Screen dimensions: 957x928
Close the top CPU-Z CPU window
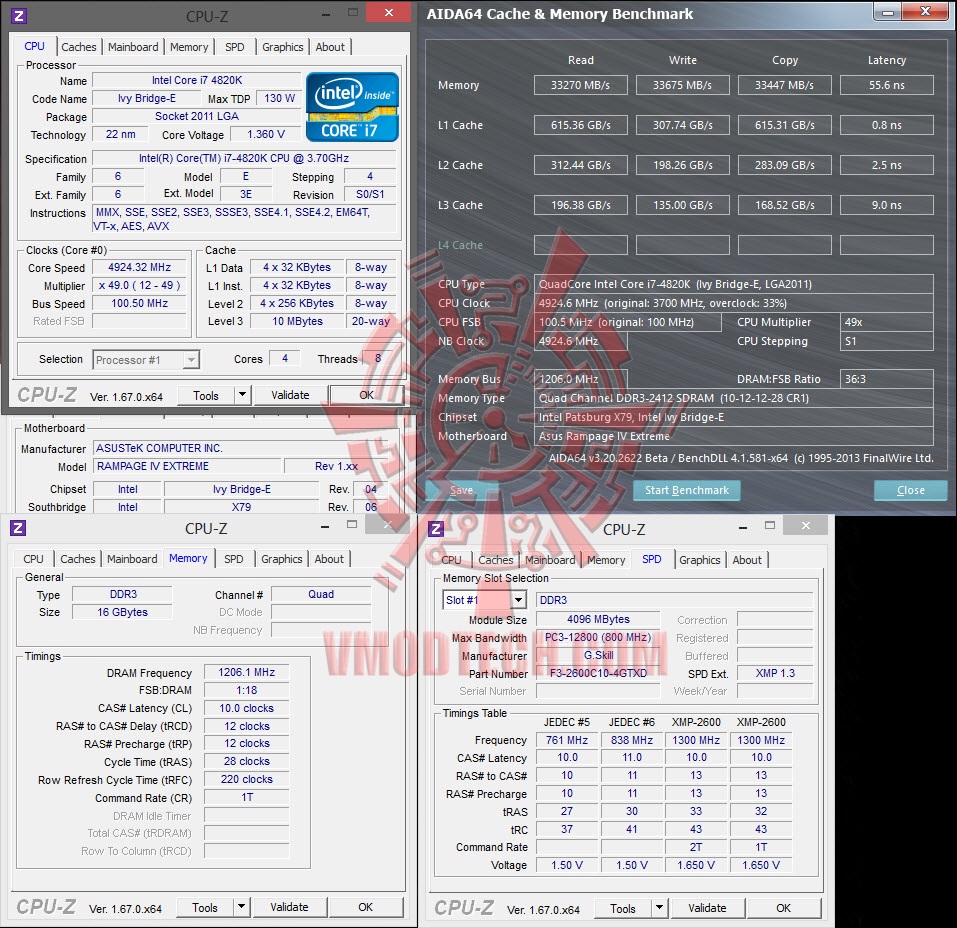click(388, 12)
